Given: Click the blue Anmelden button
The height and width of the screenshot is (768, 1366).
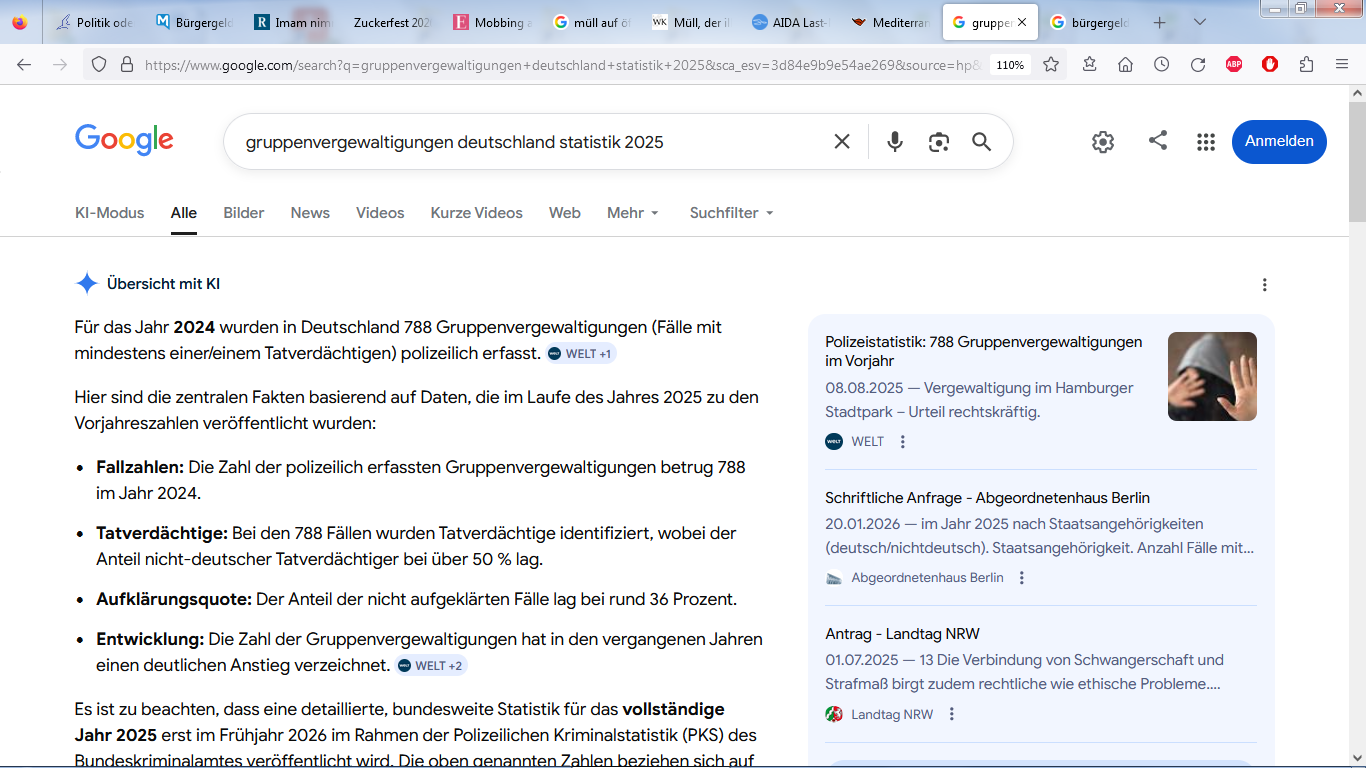Looking at the screenshot, I should click(1279, 141).
